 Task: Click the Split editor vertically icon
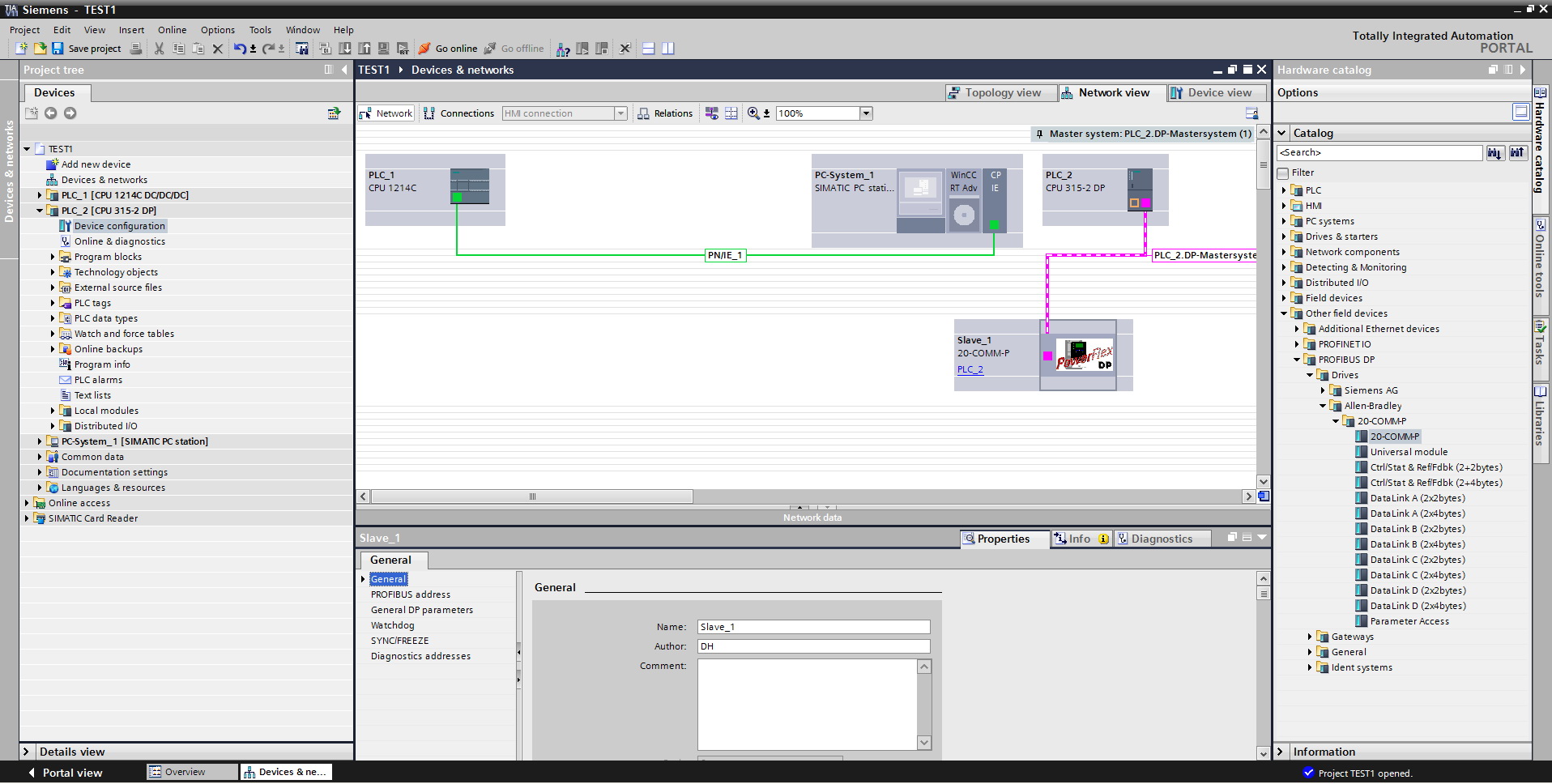[667, 49]
